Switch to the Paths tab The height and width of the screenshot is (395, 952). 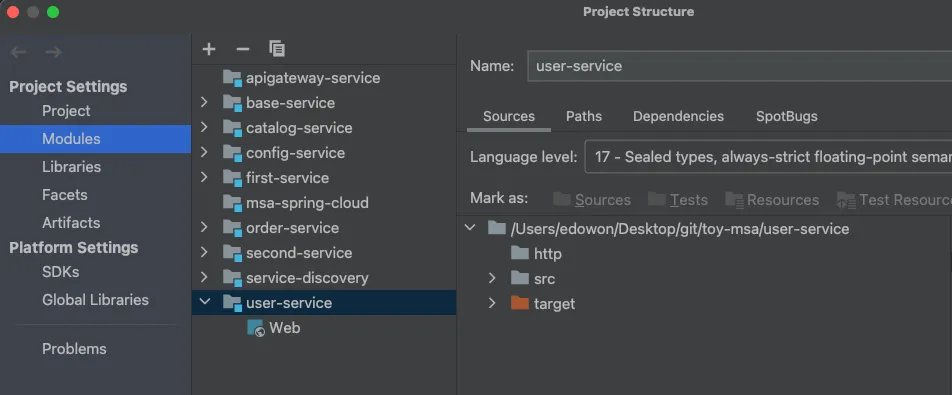pyautogui.click(x=583, y=116)
